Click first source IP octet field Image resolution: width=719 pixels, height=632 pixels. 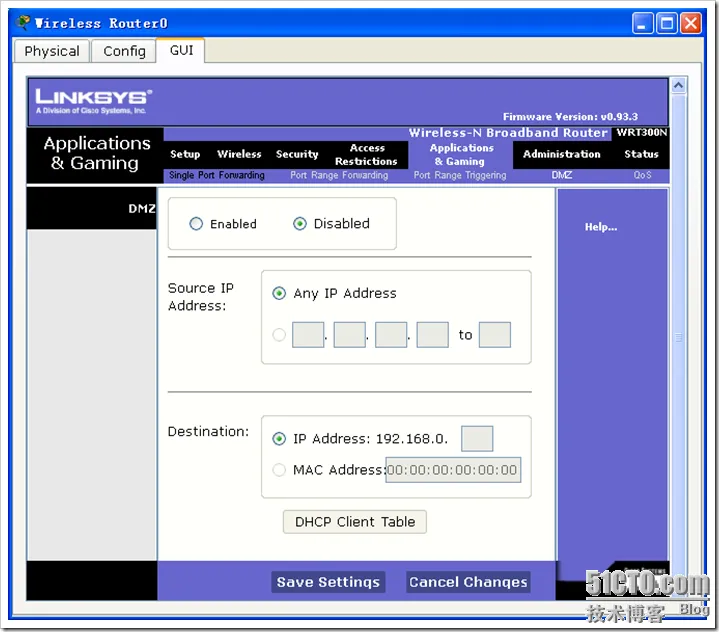[x=308, y=335]
